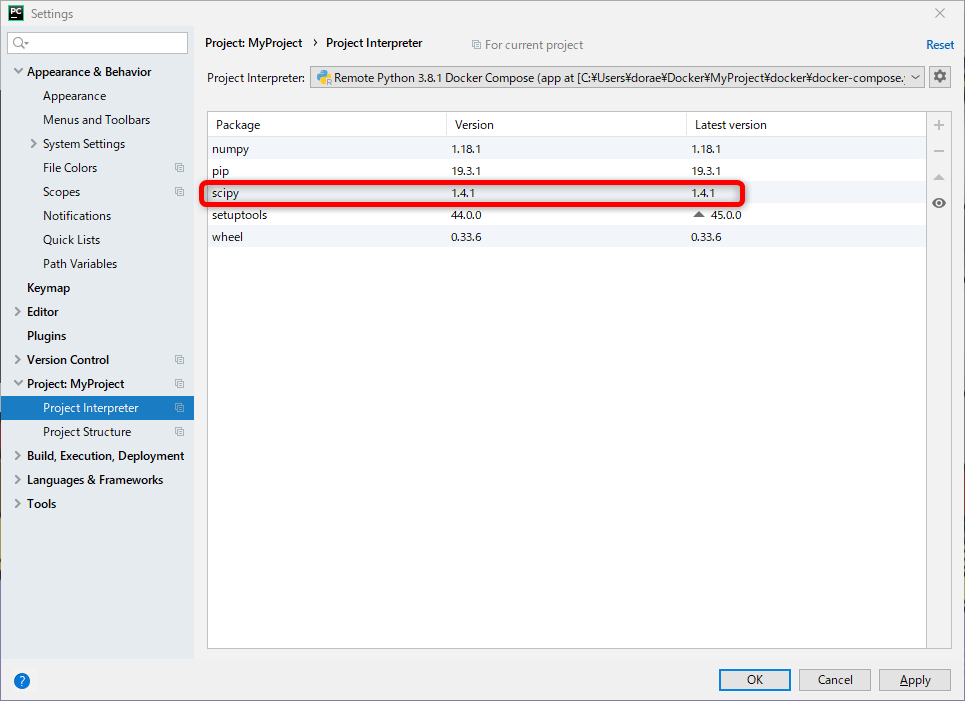Expand the Version Control section
The width and height of the screenshot is (965, 701).
point(18,359)
